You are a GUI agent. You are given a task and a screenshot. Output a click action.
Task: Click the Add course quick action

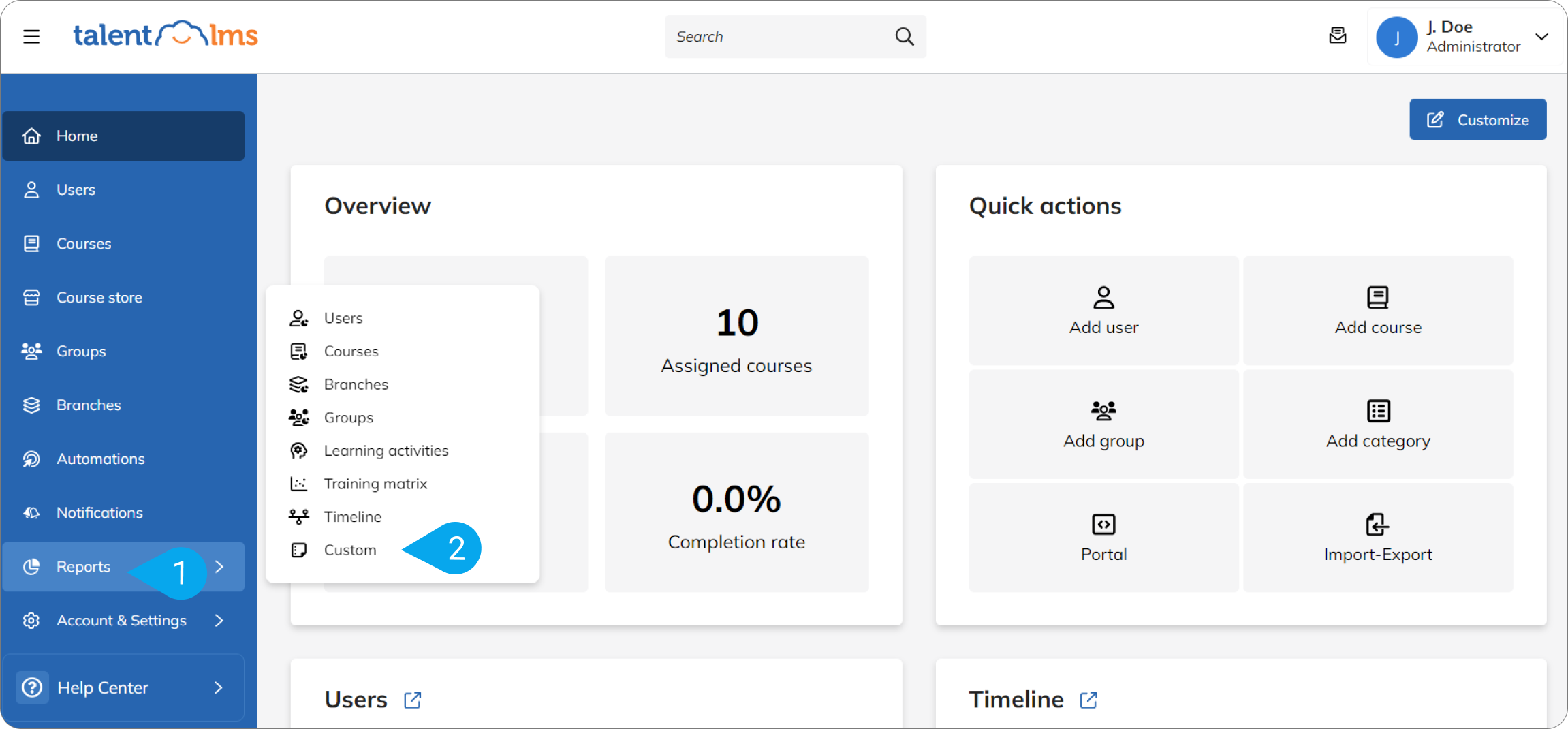point(1378,311)
